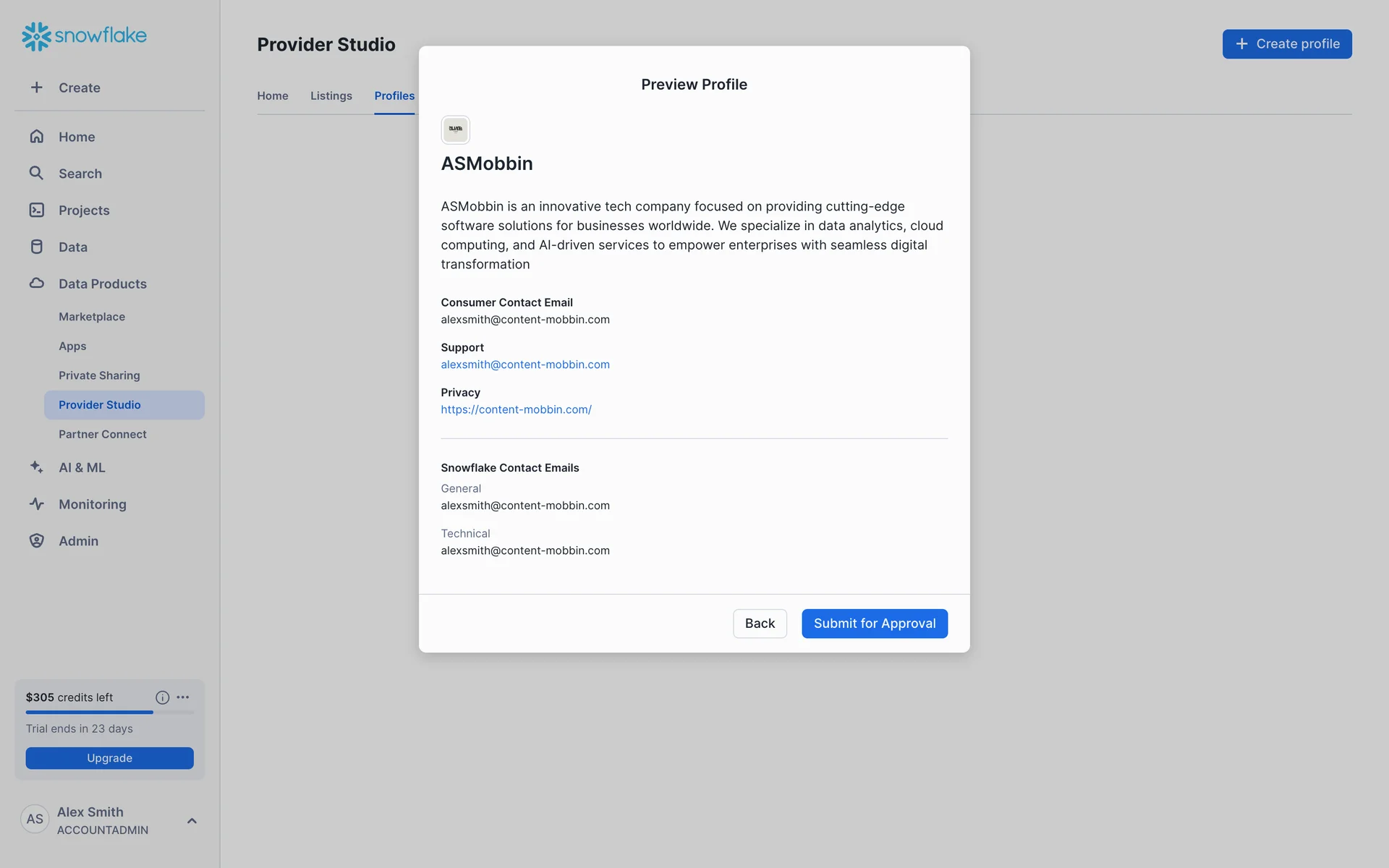Switch to the Listings tab

331,95
